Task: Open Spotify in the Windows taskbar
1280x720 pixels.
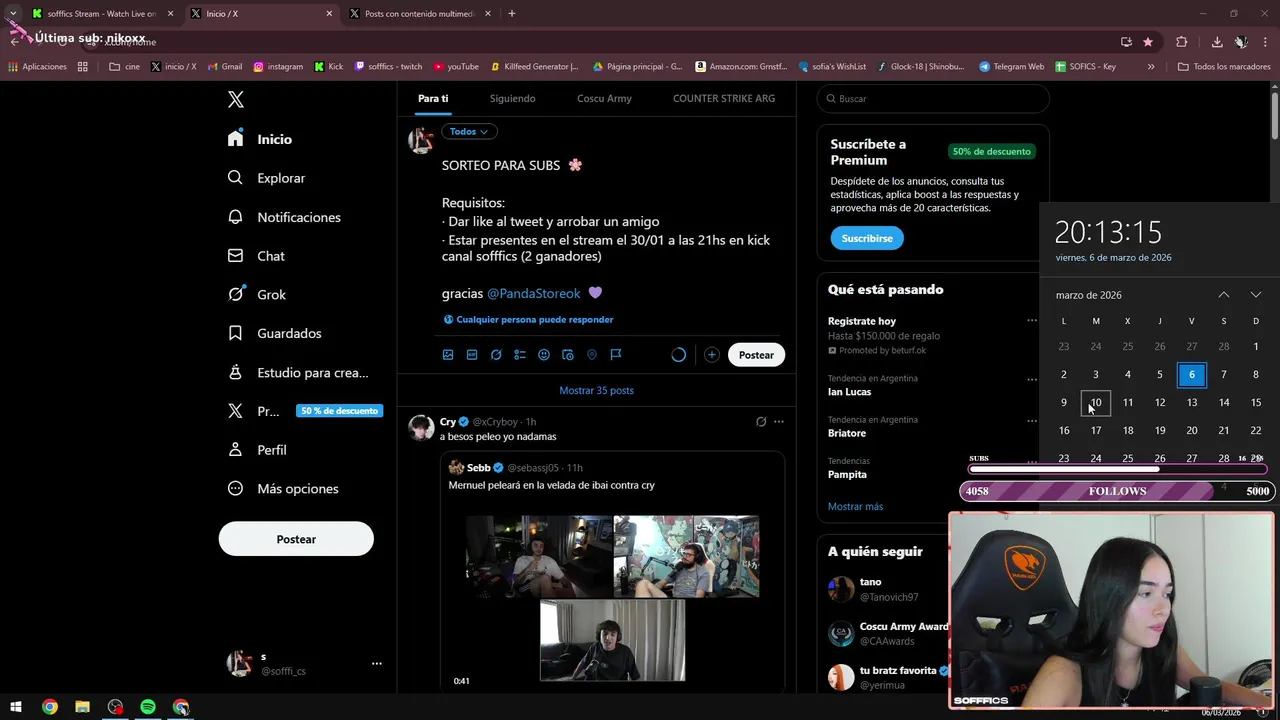Action: pos(148,707)
